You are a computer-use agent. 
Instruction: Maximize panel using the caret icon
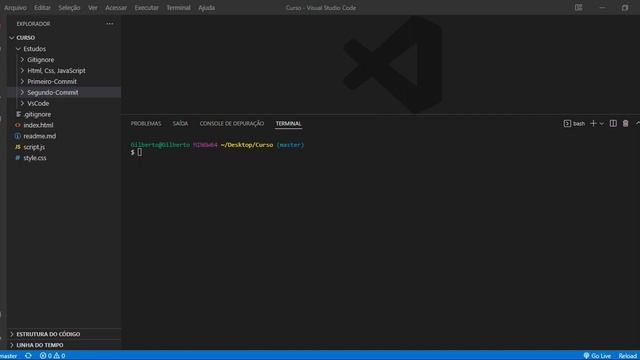point(637,123)
